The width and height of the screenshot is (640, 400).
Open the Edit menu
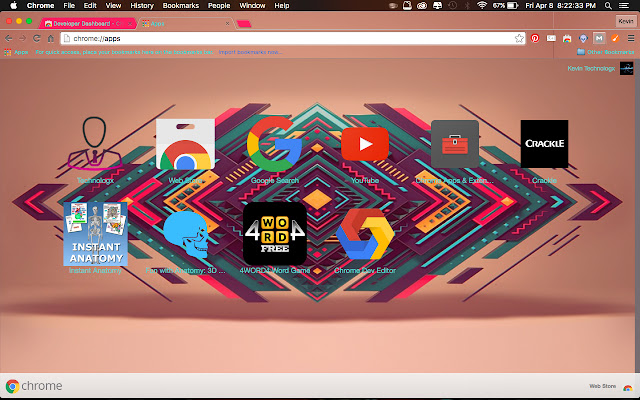click(x=90, y=6)
